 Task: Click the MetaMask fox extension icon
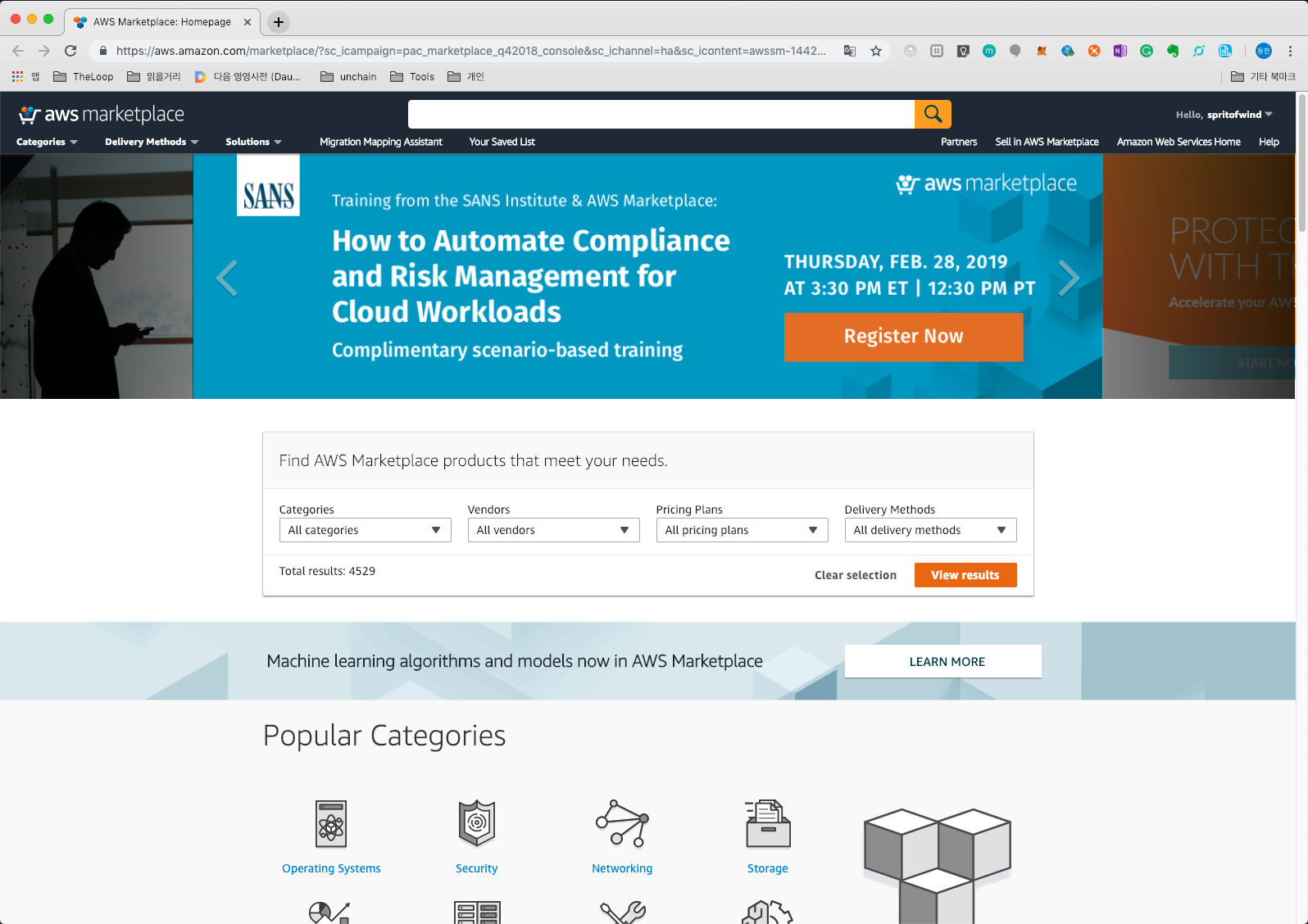click(x=1042, y=51)
